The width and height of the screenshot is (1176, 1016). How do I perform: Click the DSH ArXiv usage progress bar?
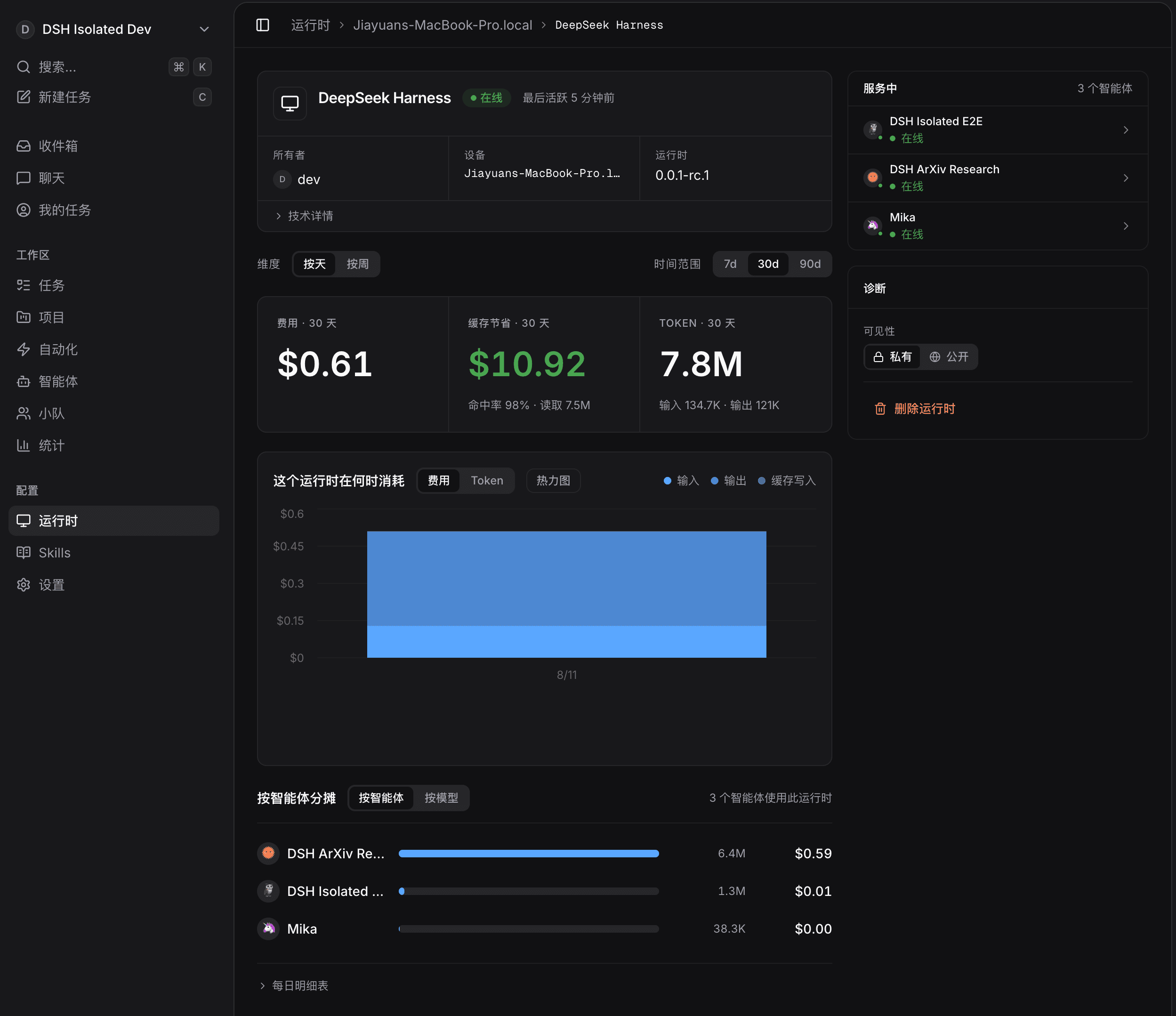click(x=528, y=854)
